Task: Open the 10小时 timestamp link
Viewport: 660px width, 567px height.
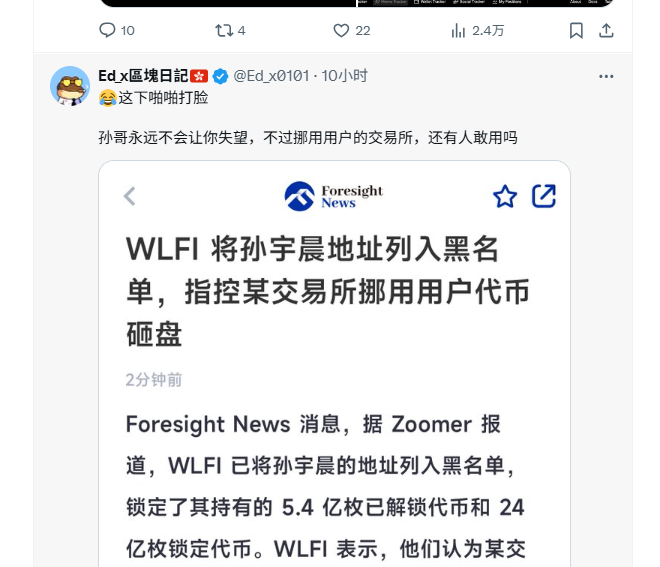Action: (x=344, y=76)
